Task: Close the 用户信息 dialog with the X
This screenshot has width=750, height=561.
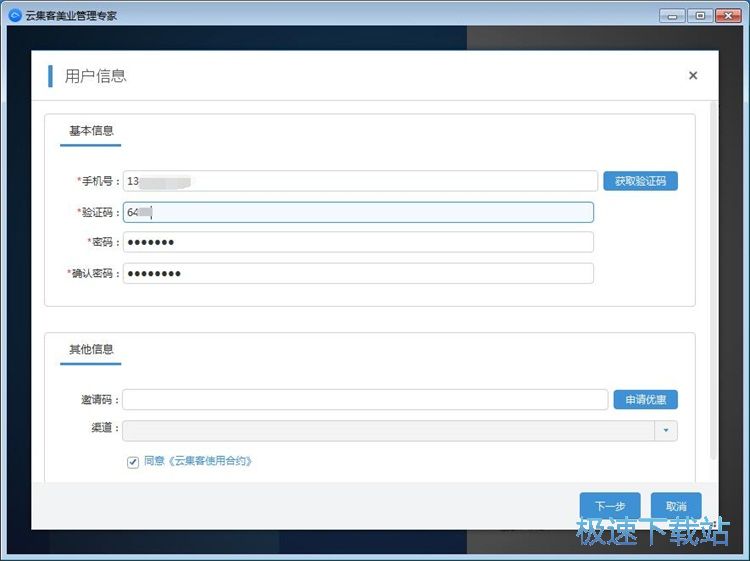Action: coord(693,76)
